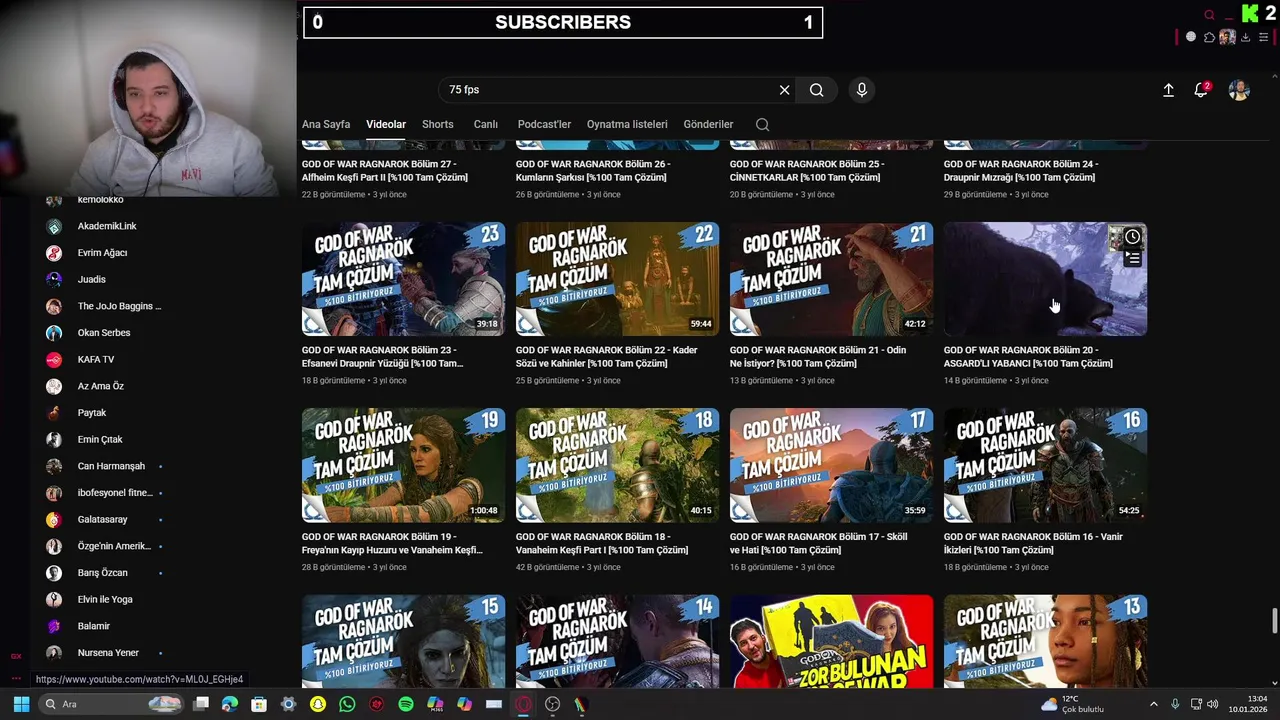
Task: Click the browser profile picture in toolbar
Action: pos(1227,37)
